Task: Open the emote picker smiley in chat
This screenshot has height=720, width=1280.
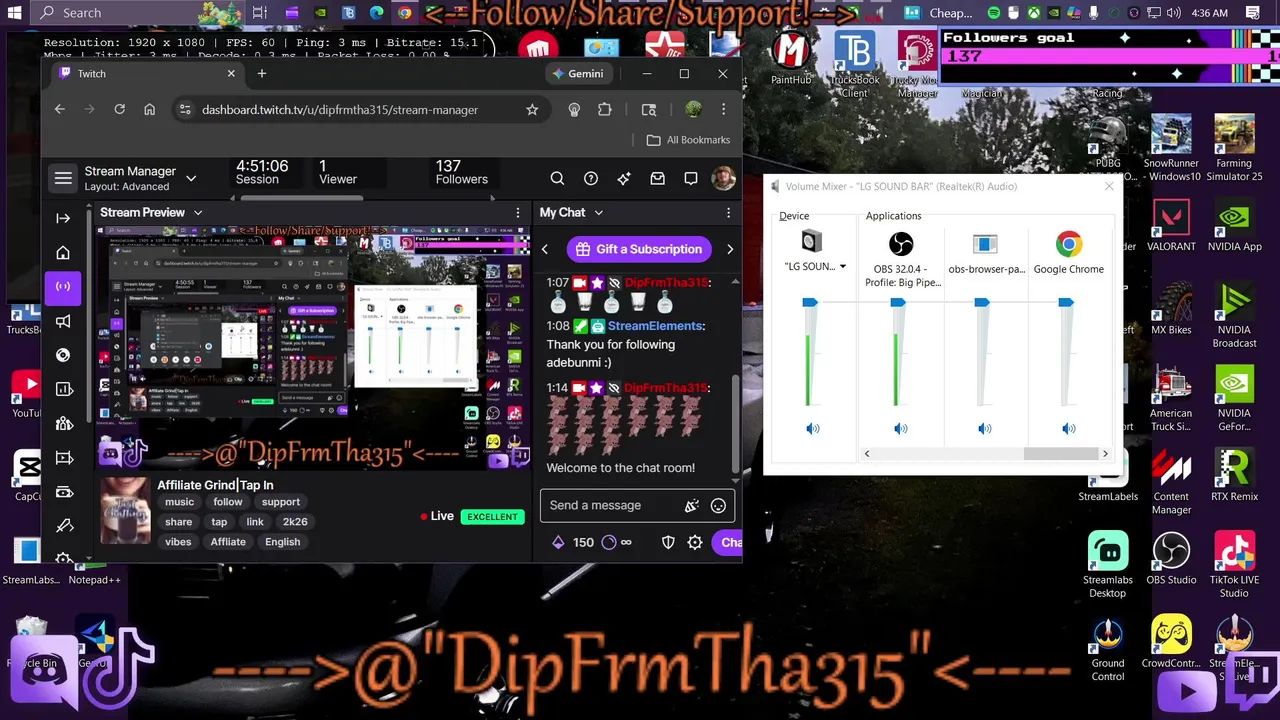Action: (x=718, y=505)
